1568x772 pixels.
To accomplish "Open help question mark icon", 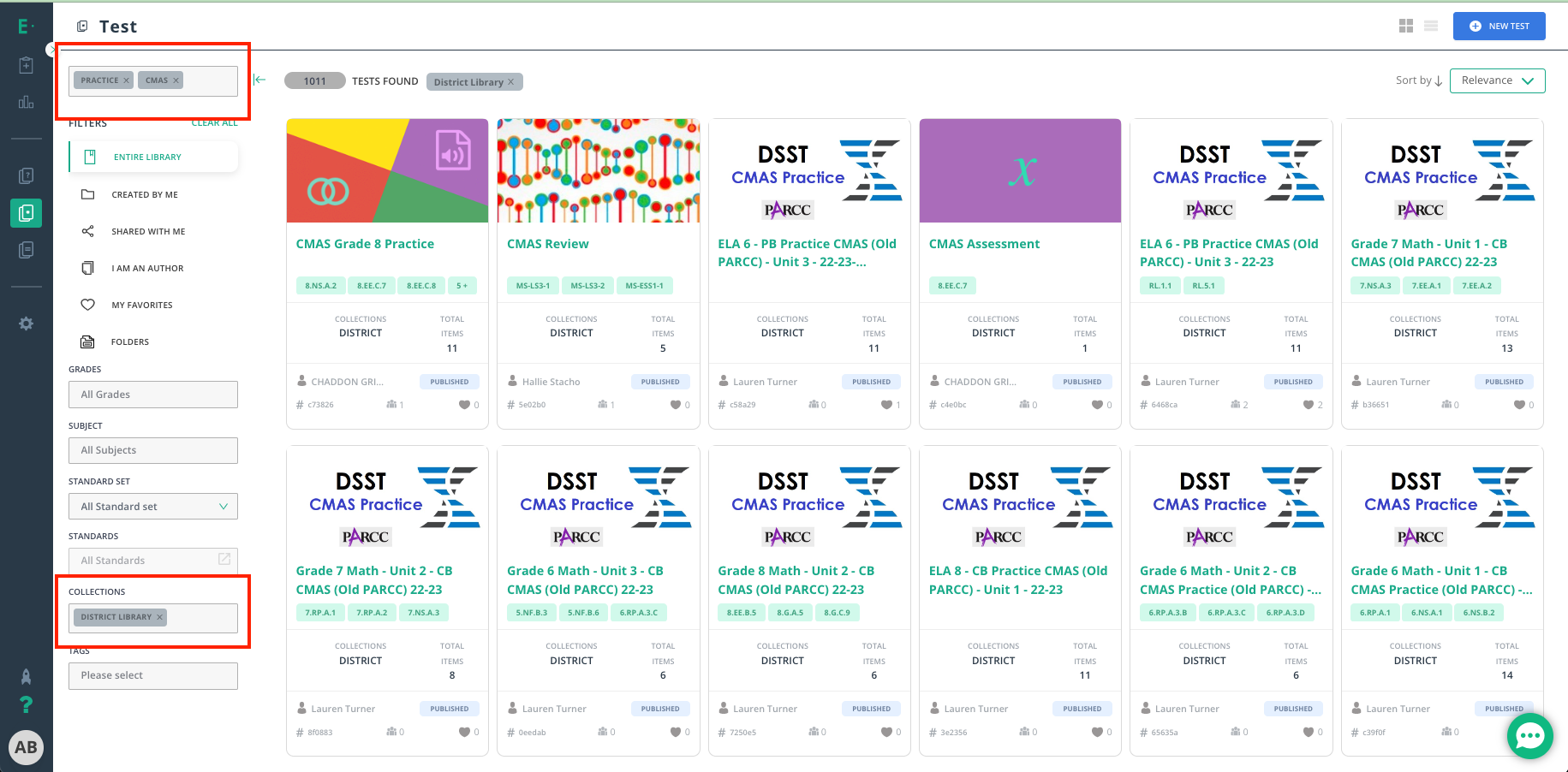I will pyautogui.click(x=27, y=704).
